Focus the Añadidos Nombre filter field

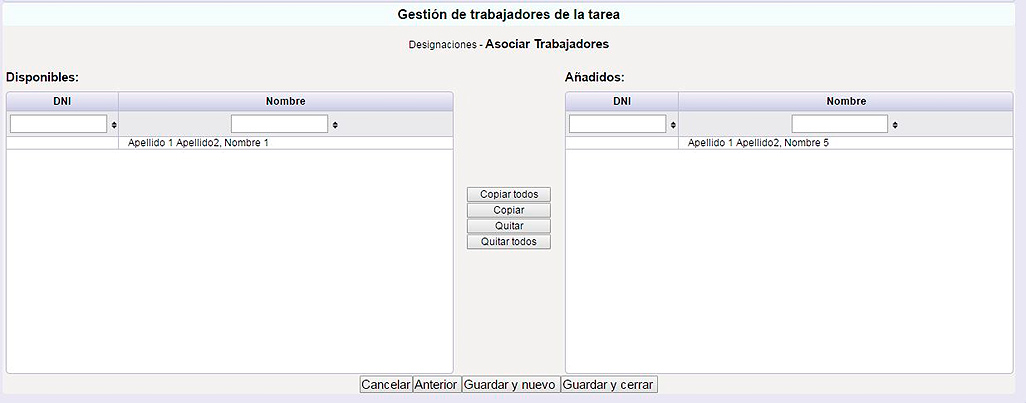tap(840, 124)
